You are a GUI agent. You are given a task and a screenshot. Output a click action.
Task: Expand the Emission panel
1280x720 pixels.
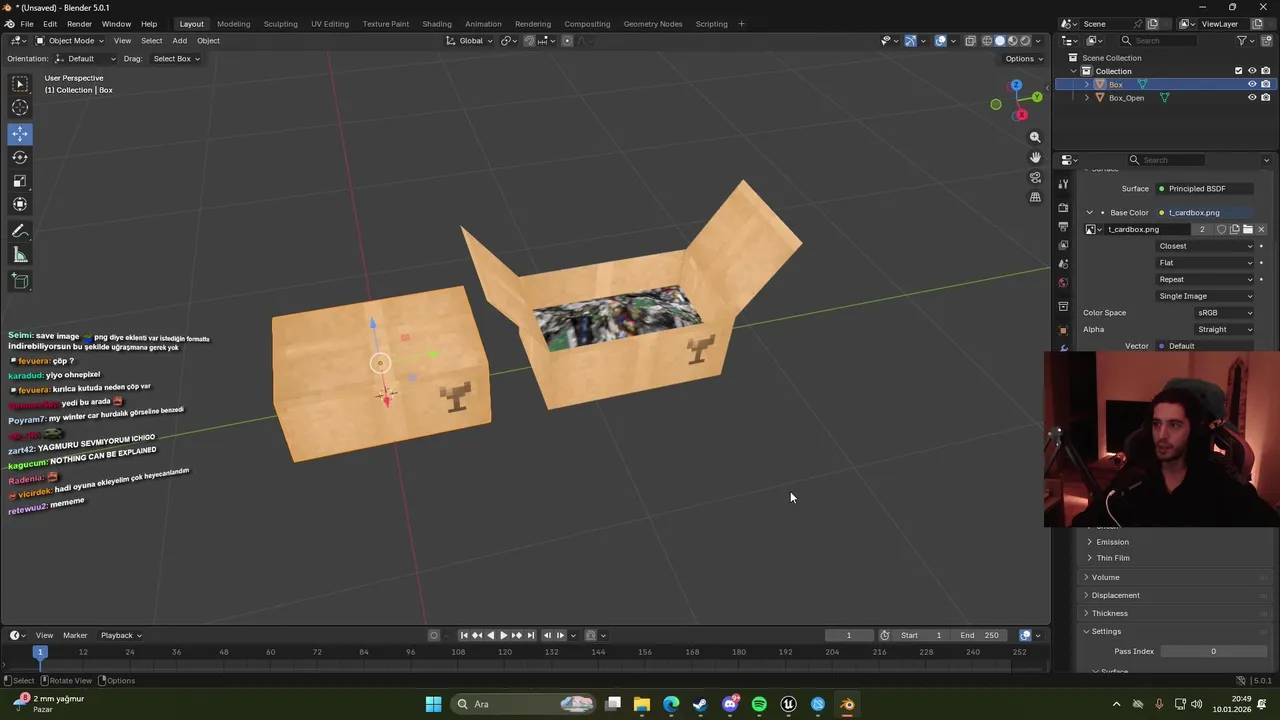1112,542
